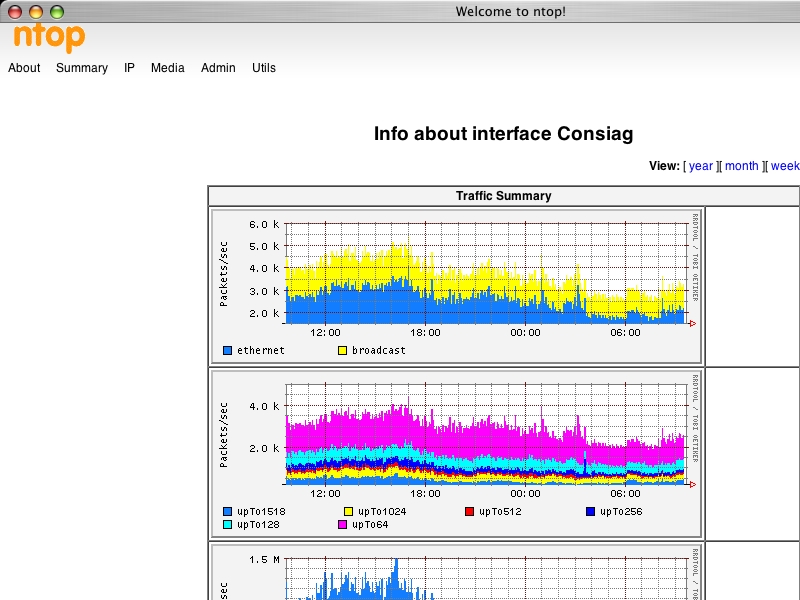Open the Admin menu
Image resolution: width=800 pixels, height=600 pixels.
[x=218, y=68]
